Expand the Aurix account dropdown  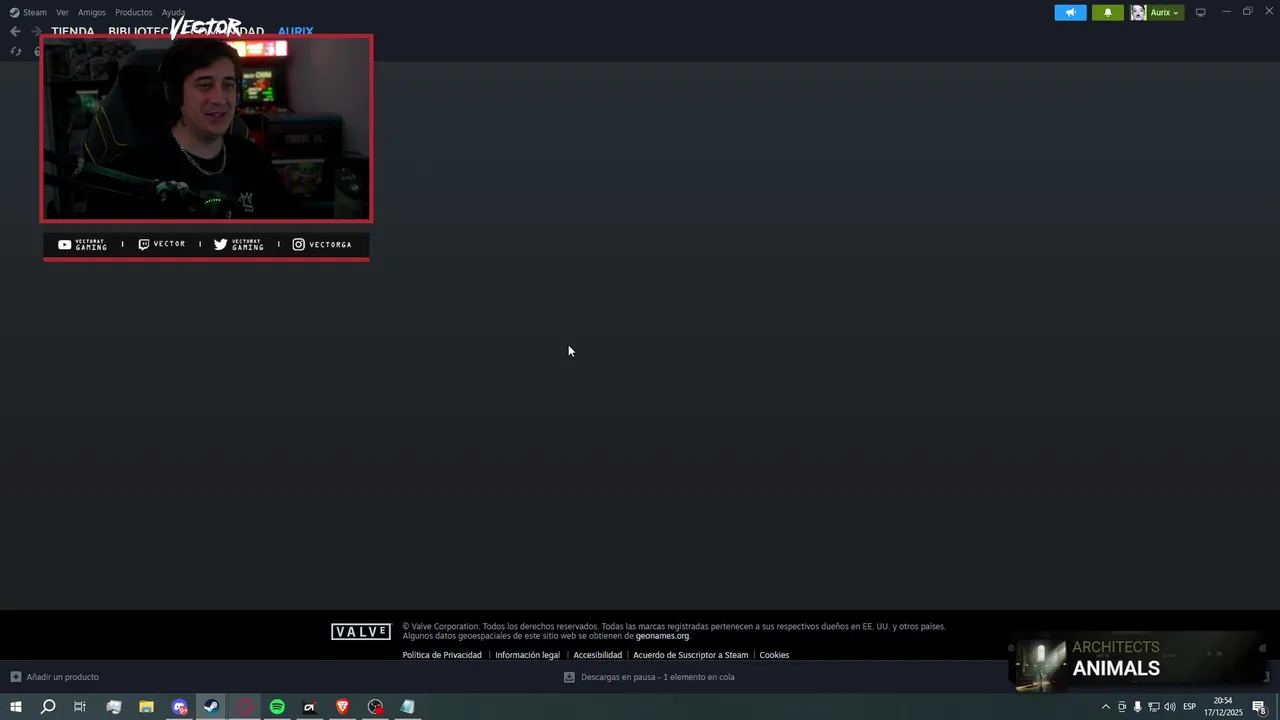pos(1165,12)
